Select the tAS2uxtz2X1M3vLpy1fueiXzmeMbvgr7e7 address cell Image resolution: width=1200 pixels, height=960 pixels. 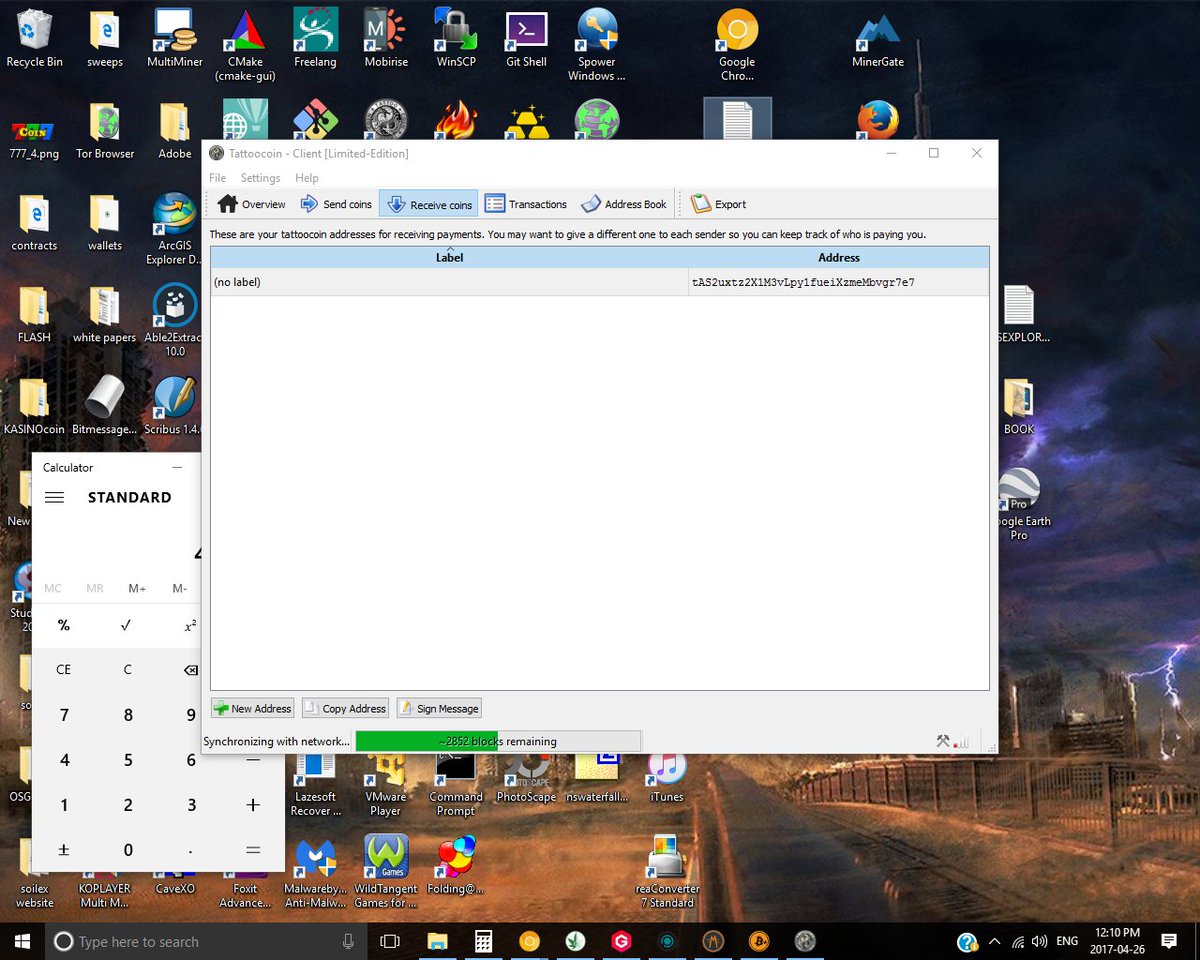point(838,282)
